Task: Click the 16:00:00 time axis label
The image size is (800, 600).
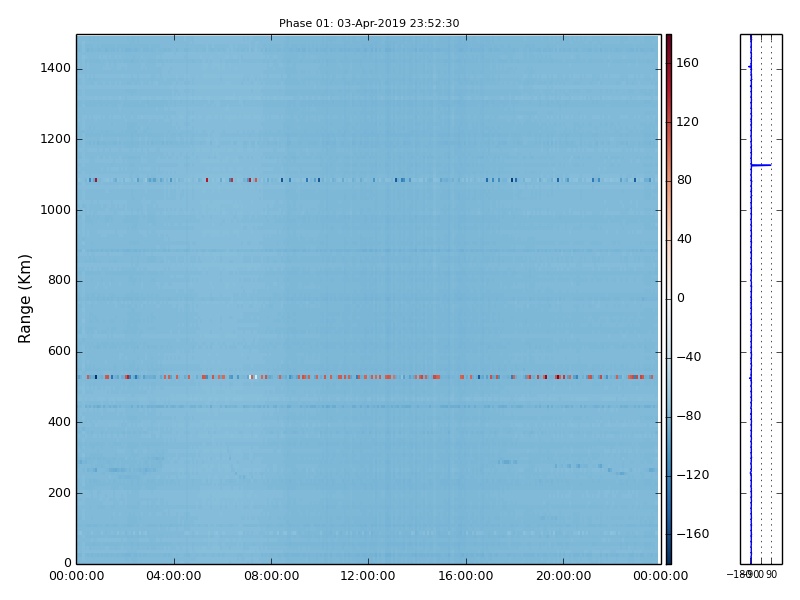Action: pos(466,576)
